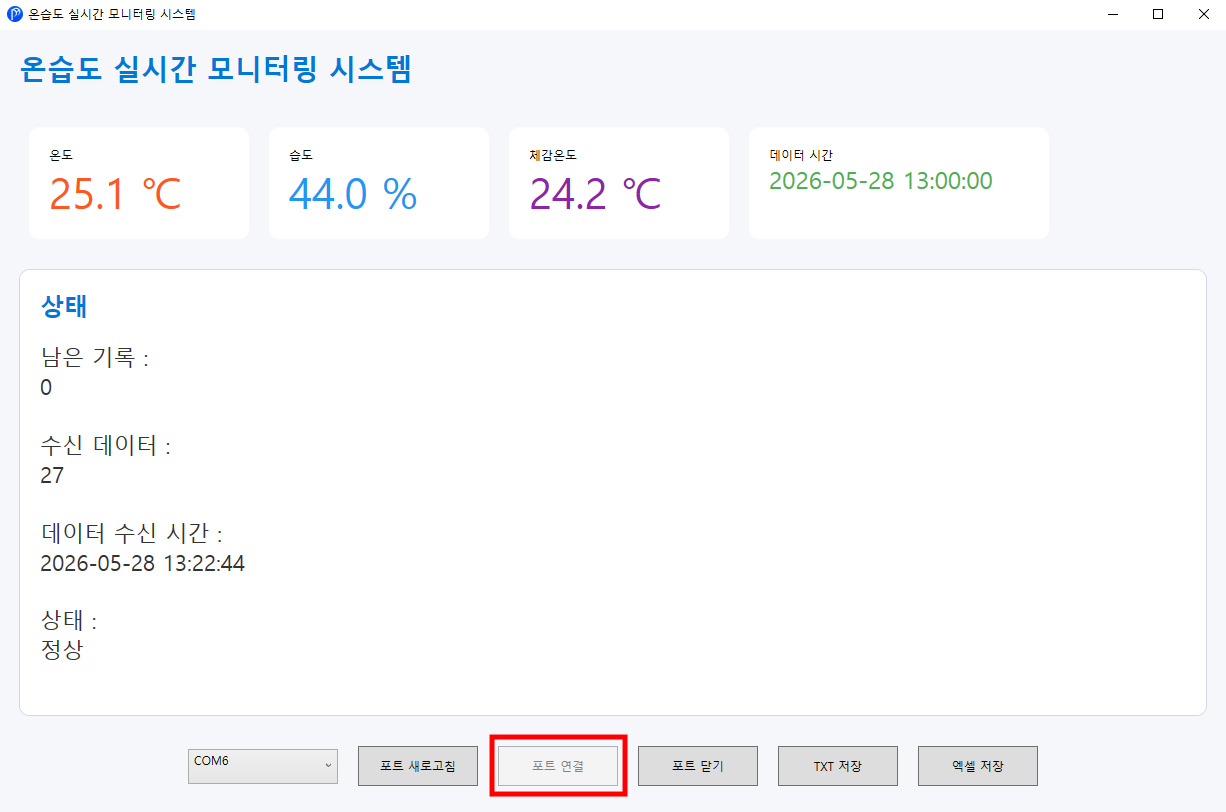Select the 남은 기록 value 0

click(x=46, y=388)
